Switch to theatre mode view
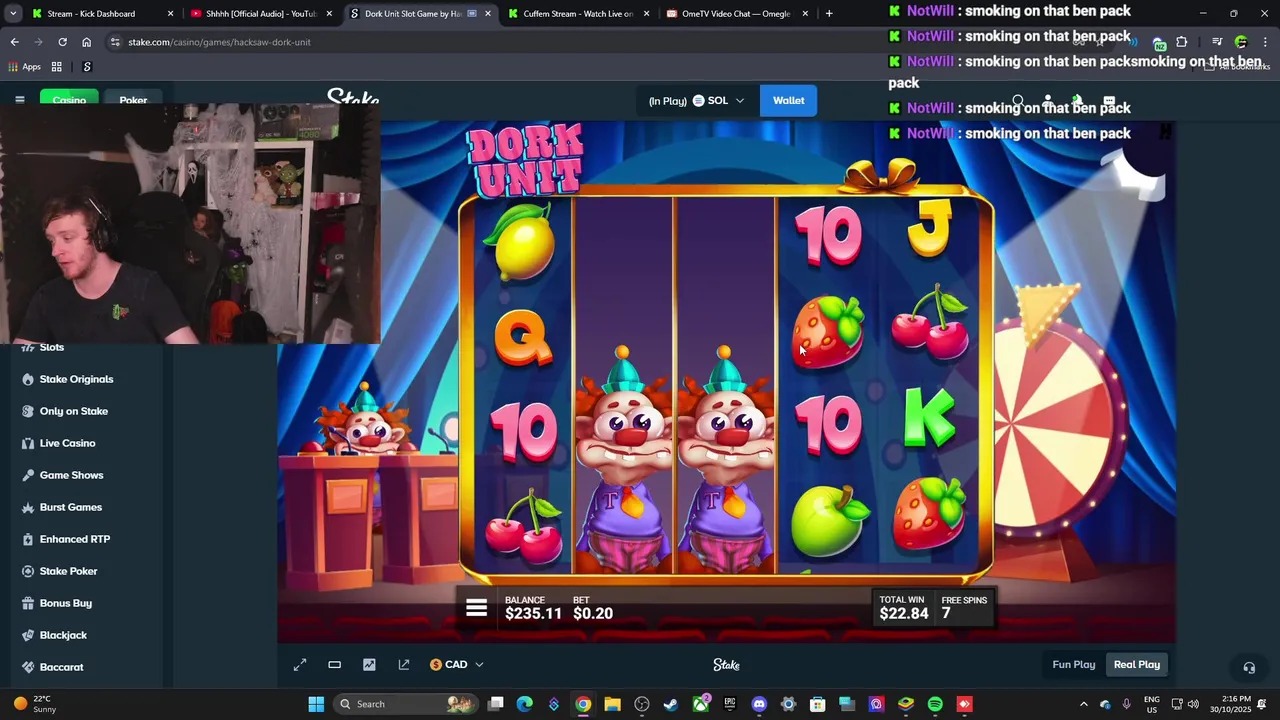Viewport: 1280px width, 720px height. pyautogui.click(x=335, y=665)
